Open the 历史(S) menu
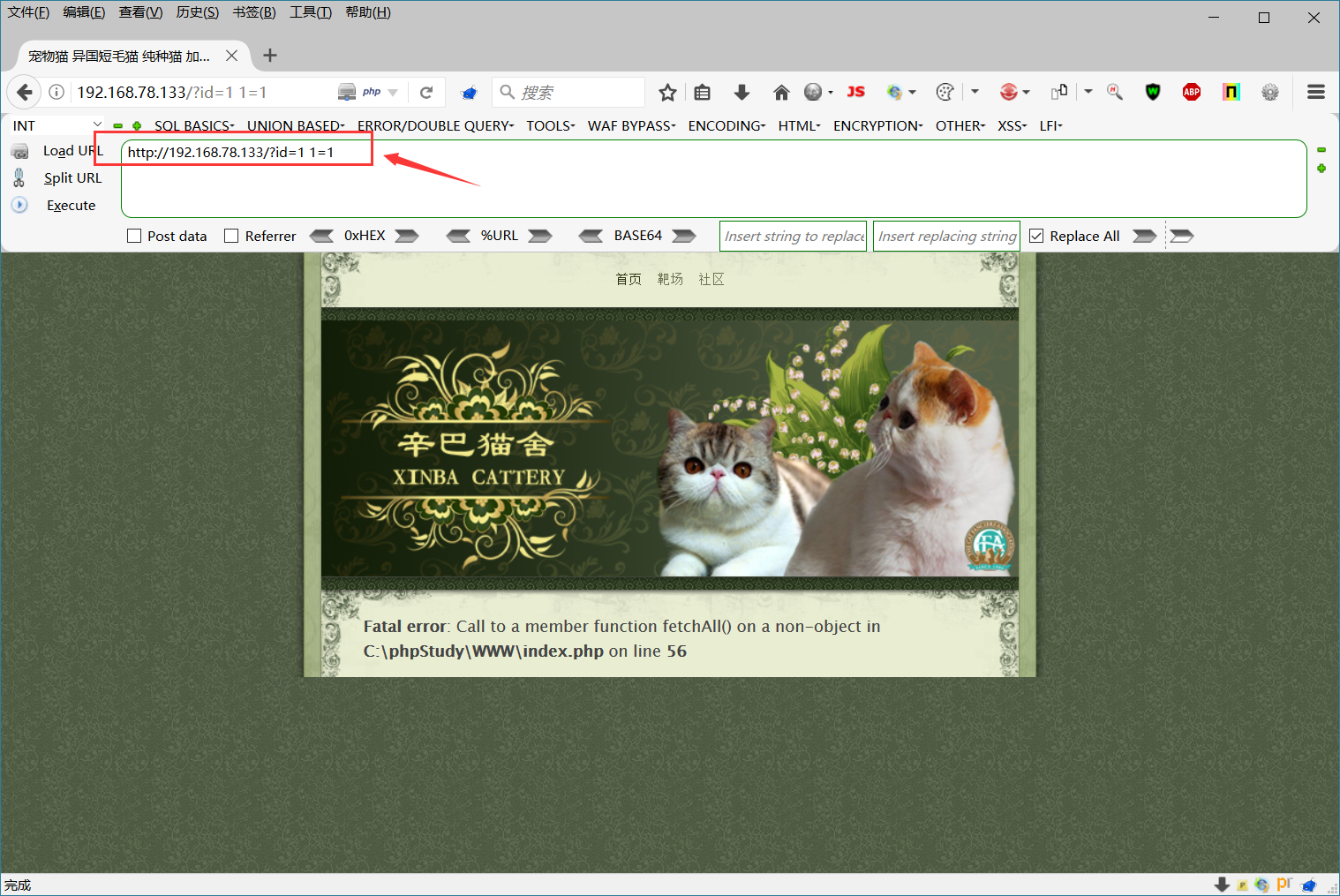The height and width of the screenshot is (896, 1340). (x=198, y=12)
